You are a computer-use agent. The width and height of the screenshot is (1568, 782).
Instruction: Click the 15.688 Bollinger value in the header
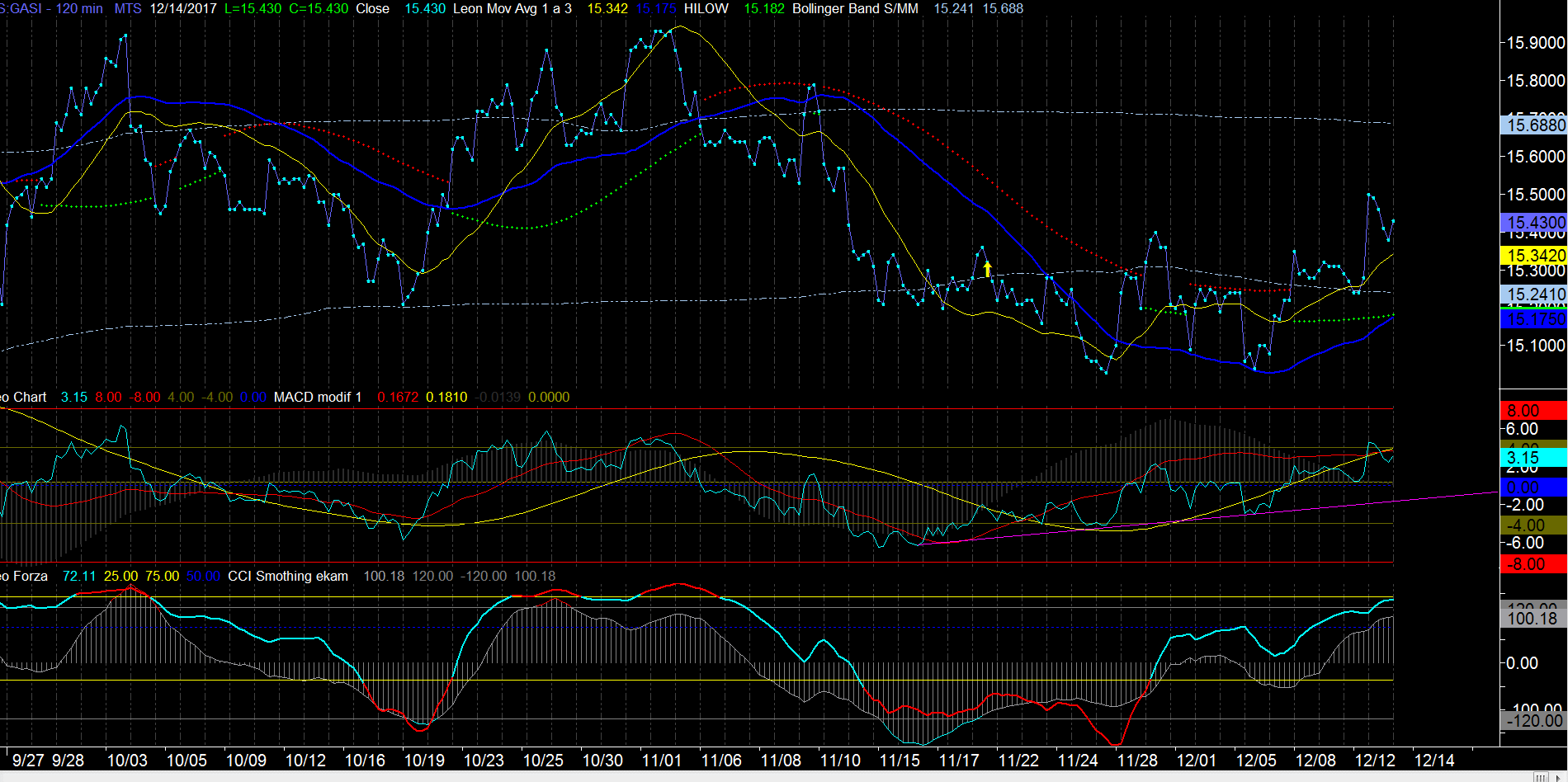coord(1003,8)
